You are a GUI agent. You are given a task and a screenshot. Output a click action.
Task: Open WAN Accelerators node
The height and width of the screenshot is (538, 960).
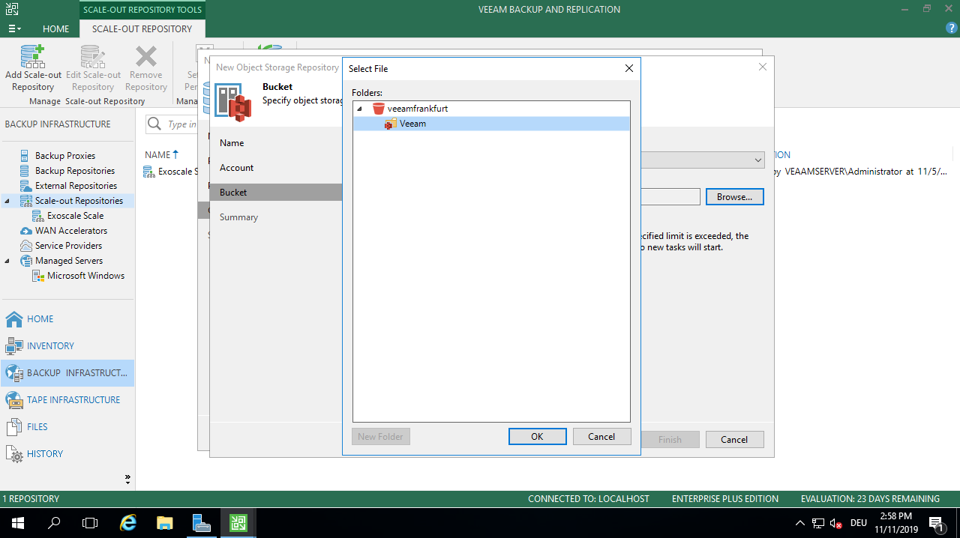coord(71,231)
